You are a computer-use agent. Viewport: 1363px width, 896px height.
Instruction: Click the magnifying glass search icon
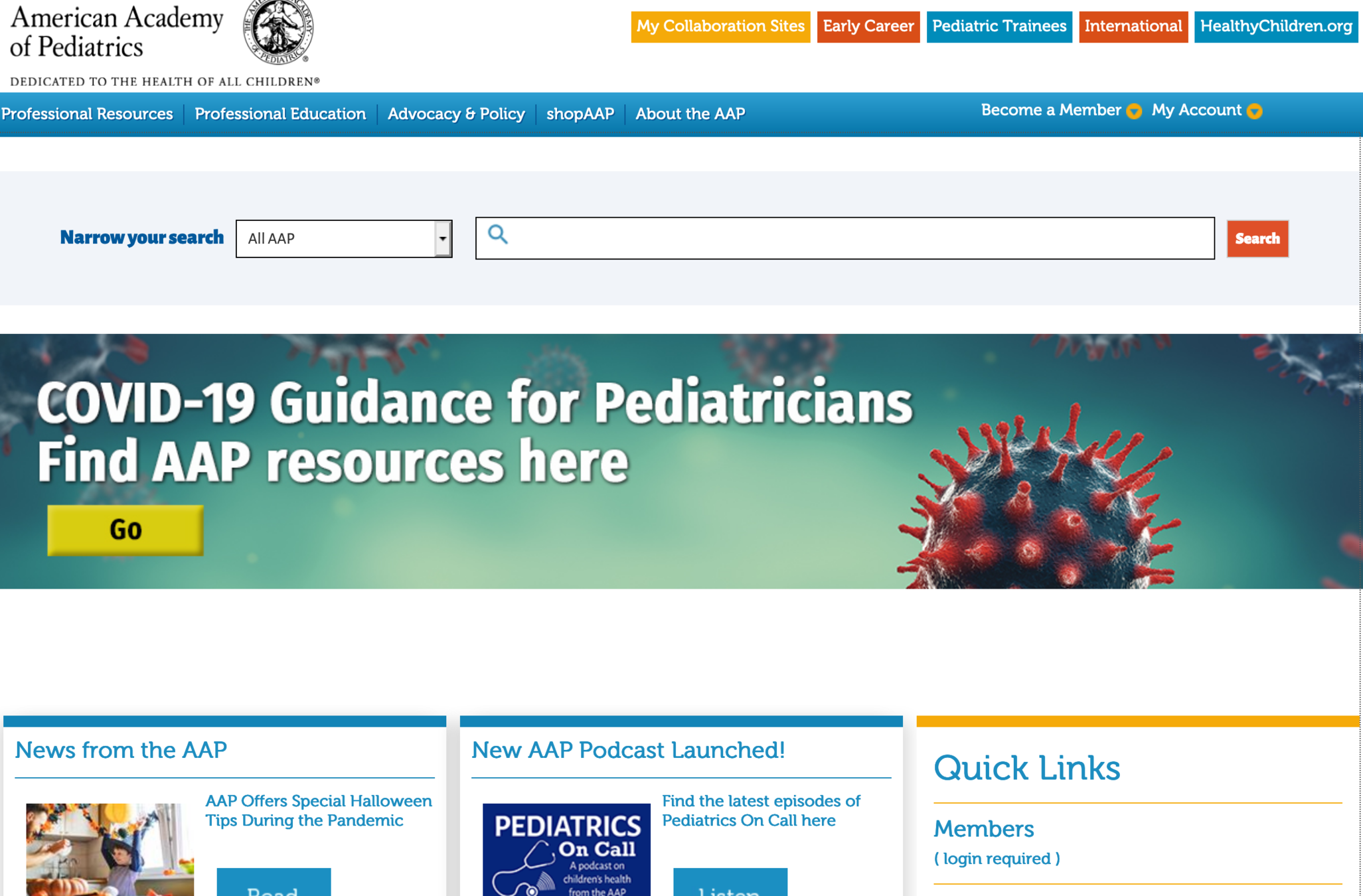click(498, 234)
